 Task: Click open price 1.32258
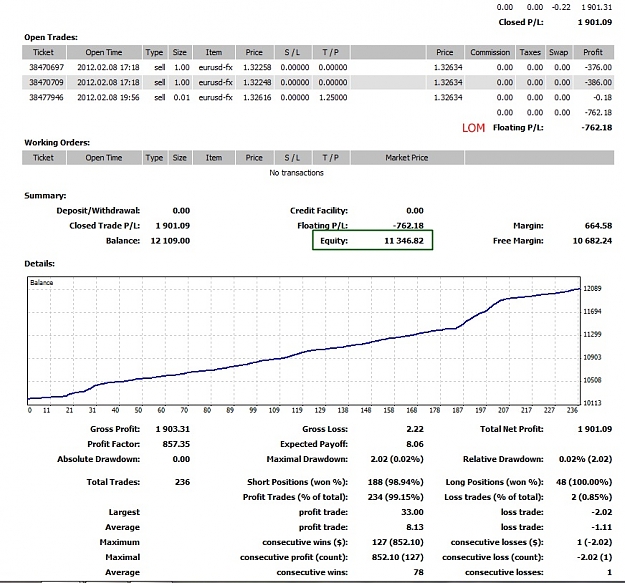(257, 67)
